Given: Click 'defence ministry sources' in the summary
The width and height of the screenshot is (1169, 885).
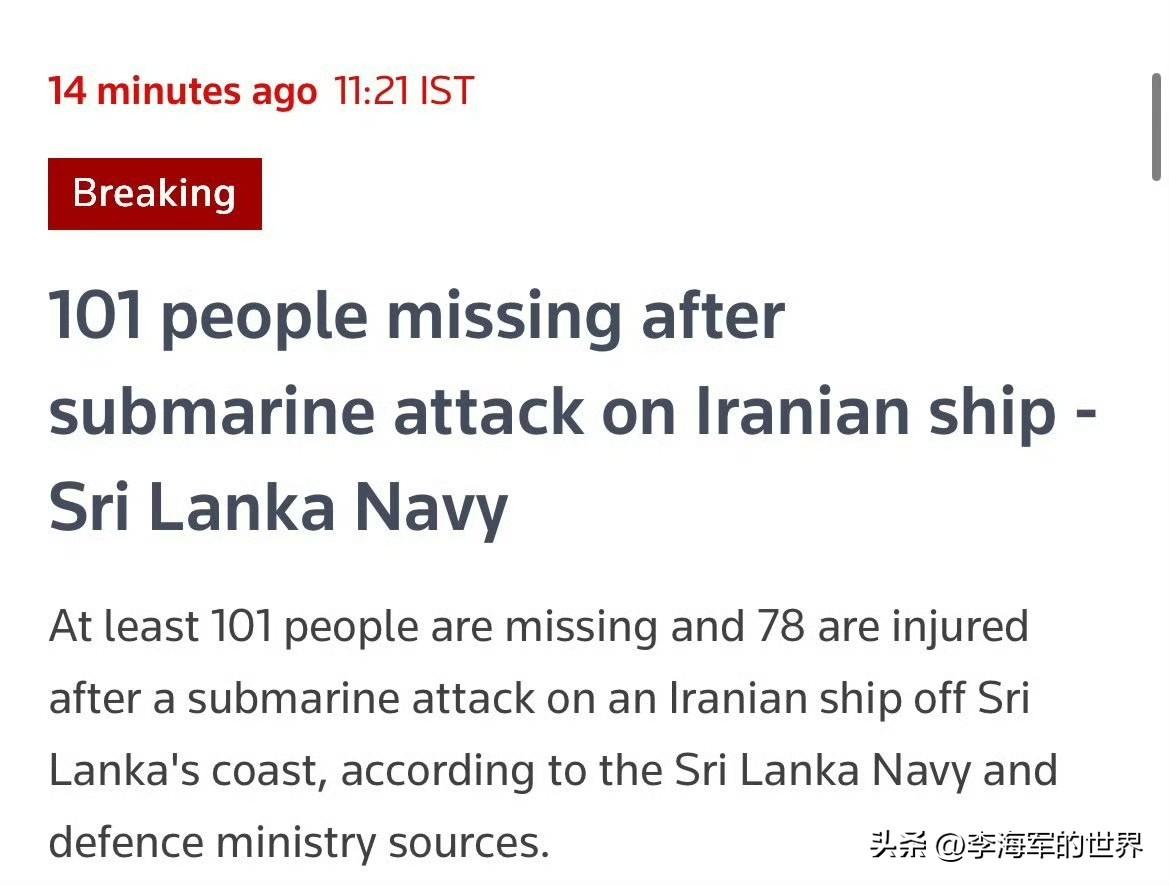Looking at the screenshot, I should 297,842.
